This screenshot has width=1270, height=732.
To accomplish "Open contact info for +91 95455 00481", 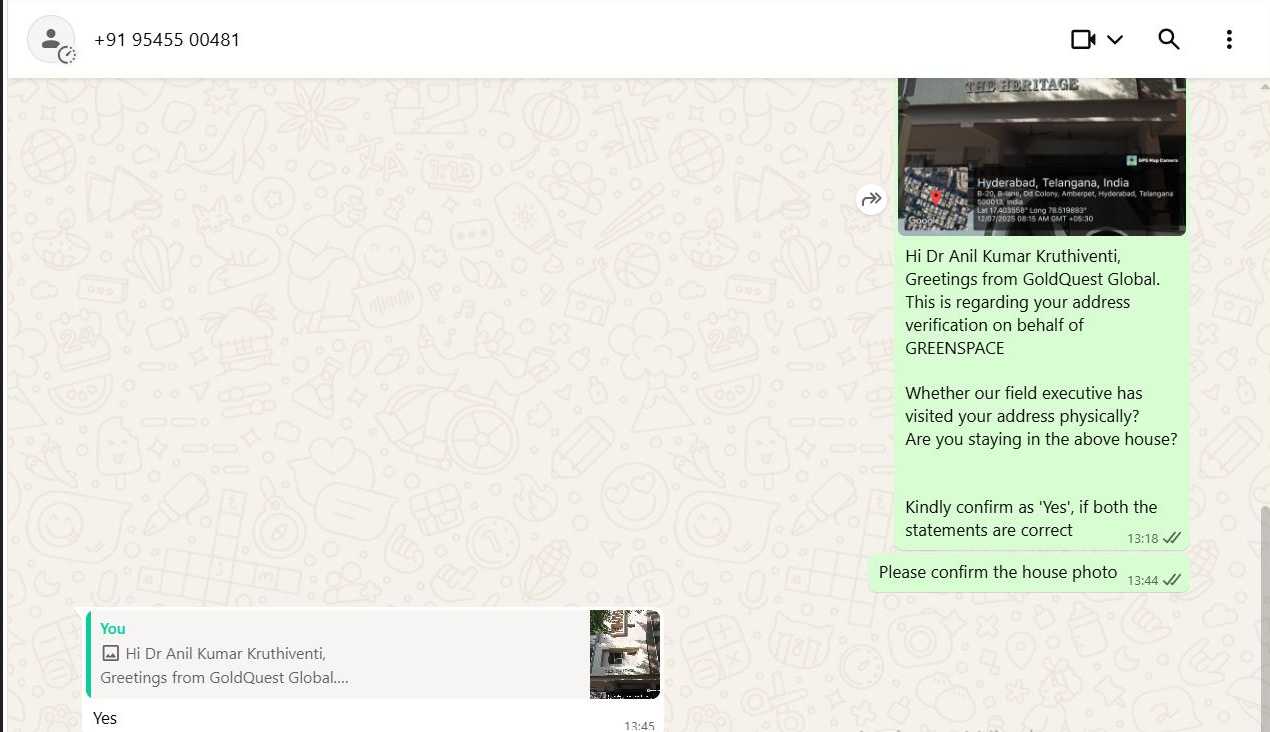I will 167,40.
